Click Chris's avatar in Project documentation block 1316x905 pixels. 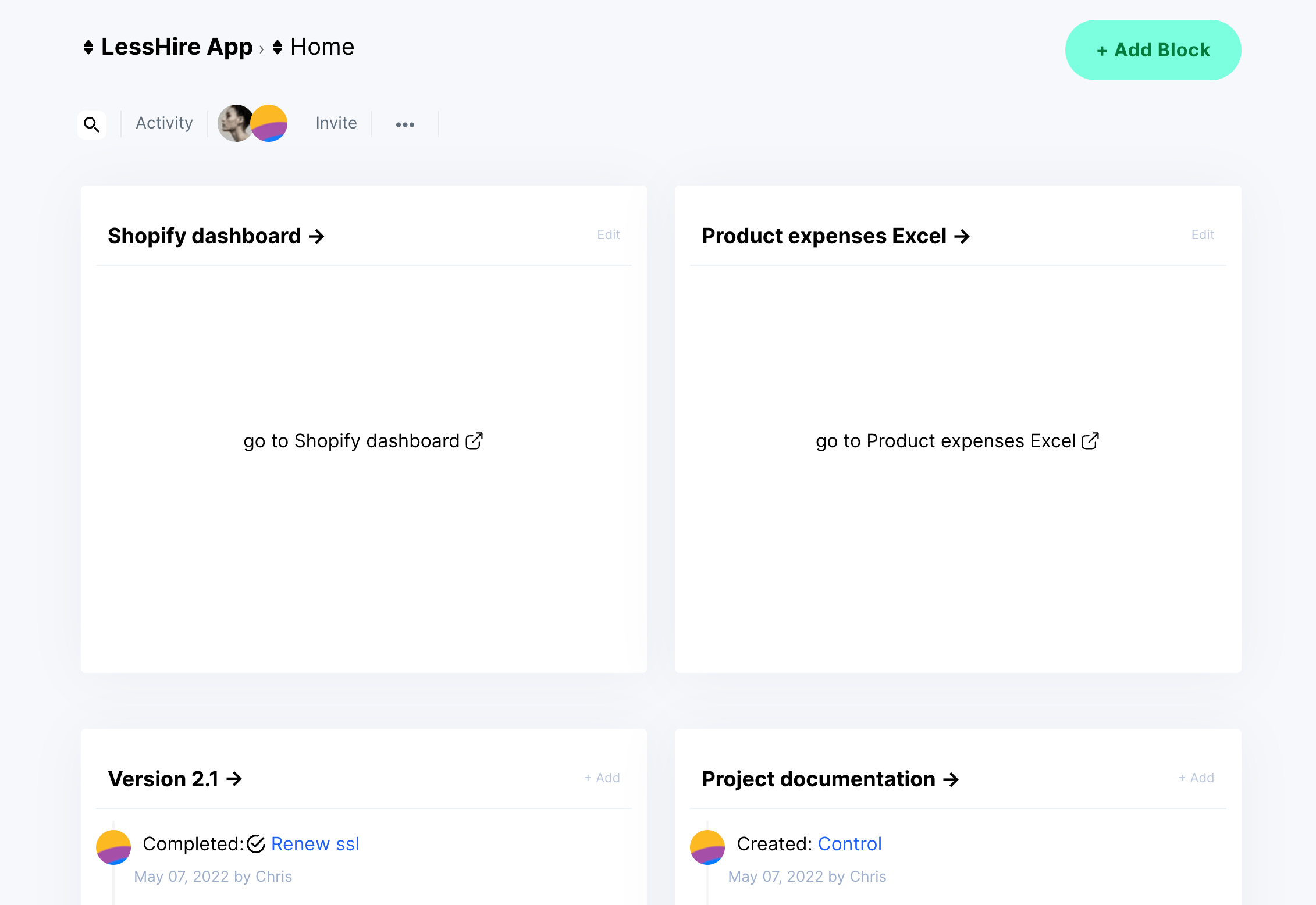pyautogui.click(x=707, y=847)
